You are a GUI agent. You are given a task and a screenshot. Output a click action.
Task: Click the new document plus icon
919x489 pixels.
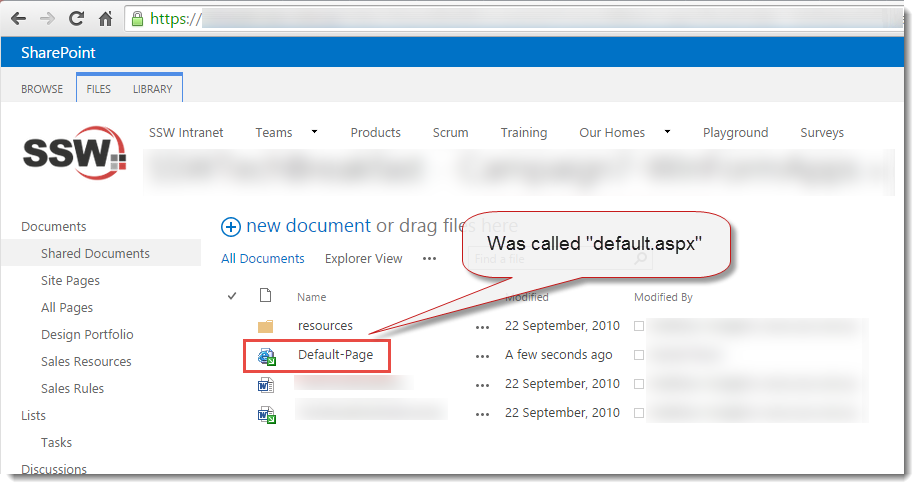pyautogui.click(x=231, y=226)
